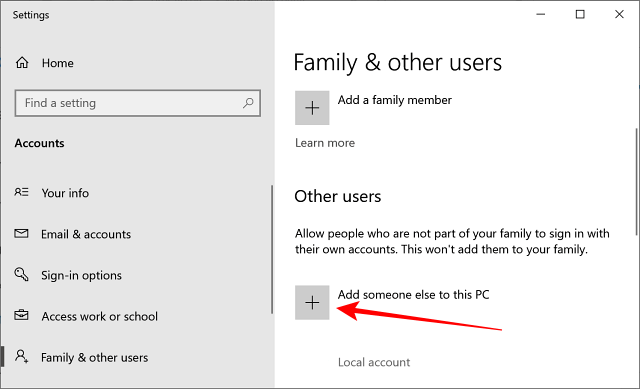Click the Family & other users page title
The image size is (640, 389).
(398, 62)
